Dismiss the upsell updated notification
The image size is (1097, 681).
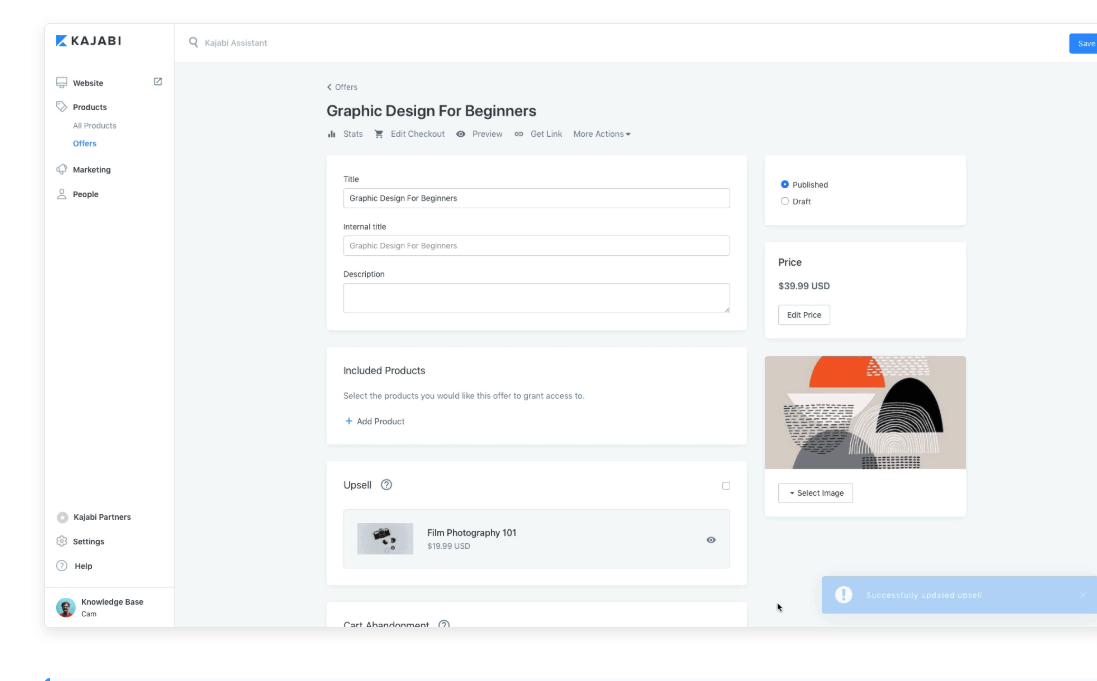tap(1082, 595)
